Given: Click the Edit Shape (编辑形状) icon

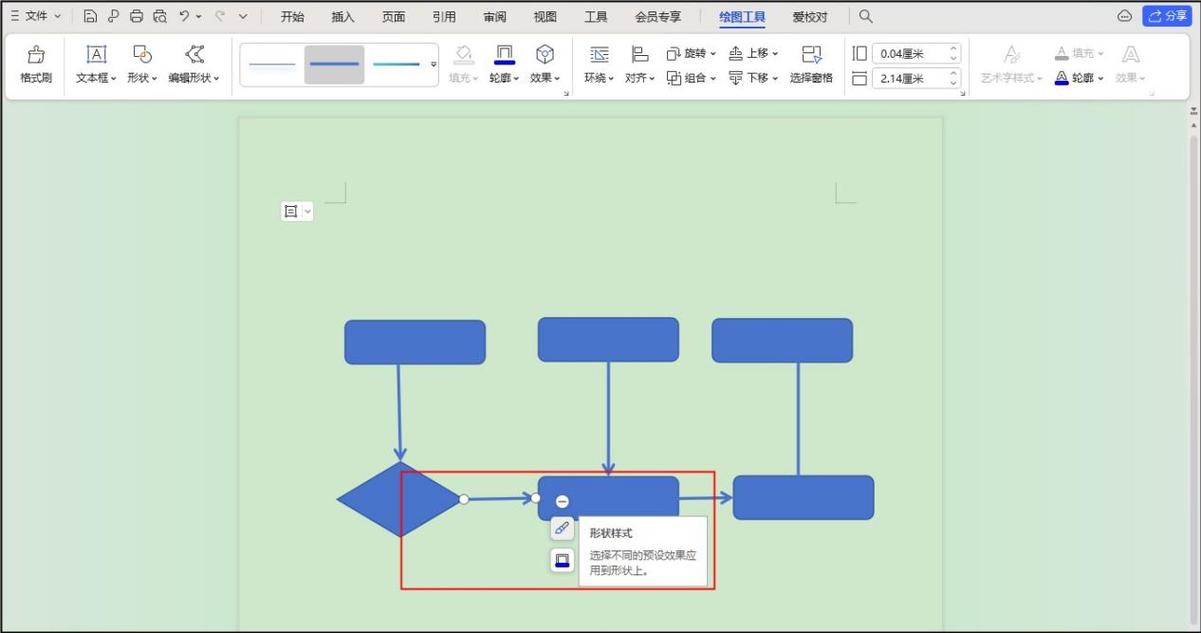Looking at the screenshot, I should point(194,55).
